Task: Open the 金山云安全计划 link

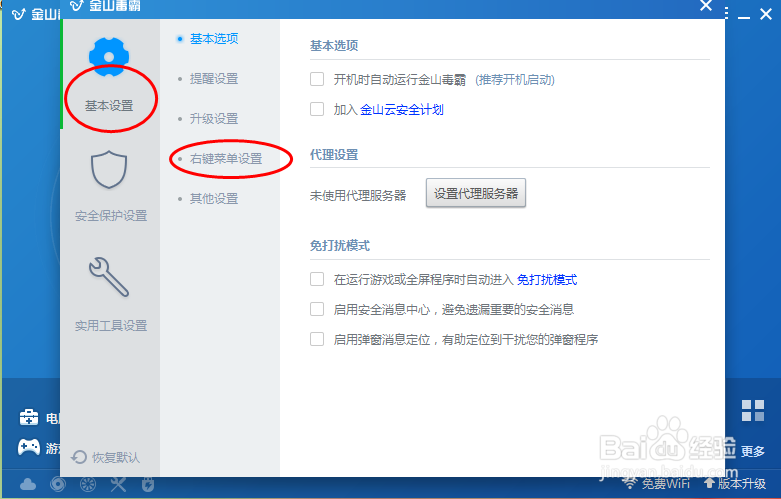Action: click(401, 110)
